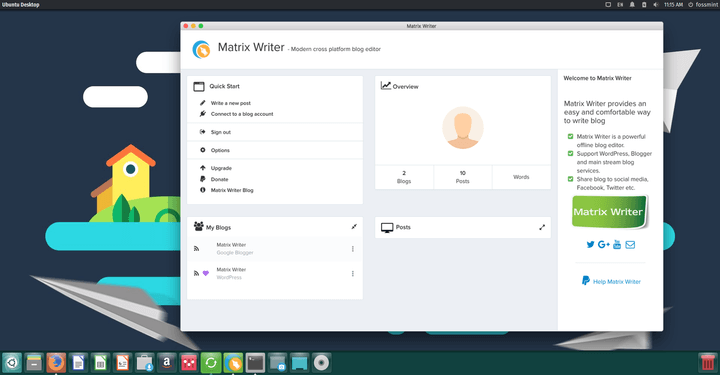Viewport: 720px width, 375px height.
Task: Collapse the My Blogs panel
Action: point(354,227)
